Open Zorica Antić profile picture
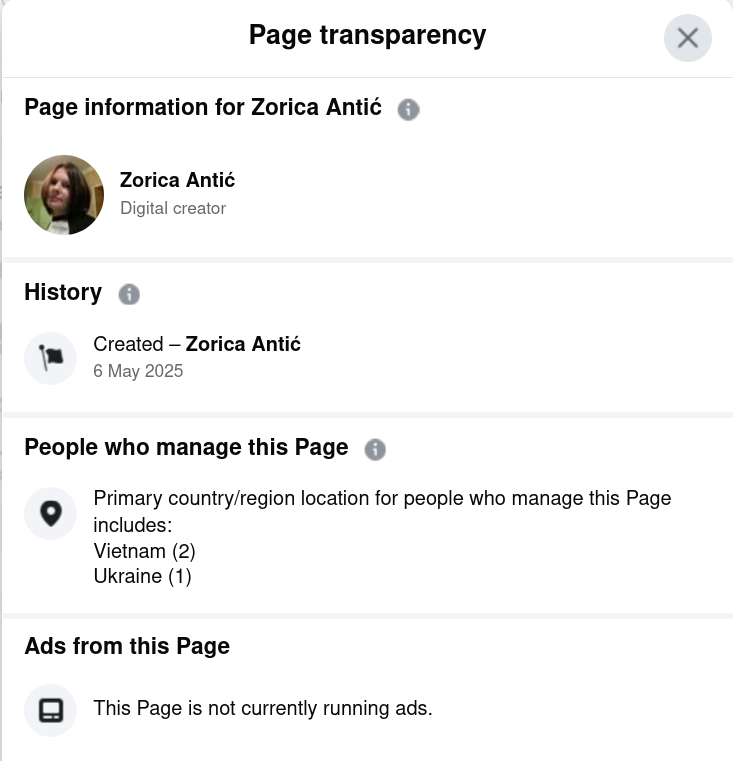 pyautogui.click(x=64, y=195)
